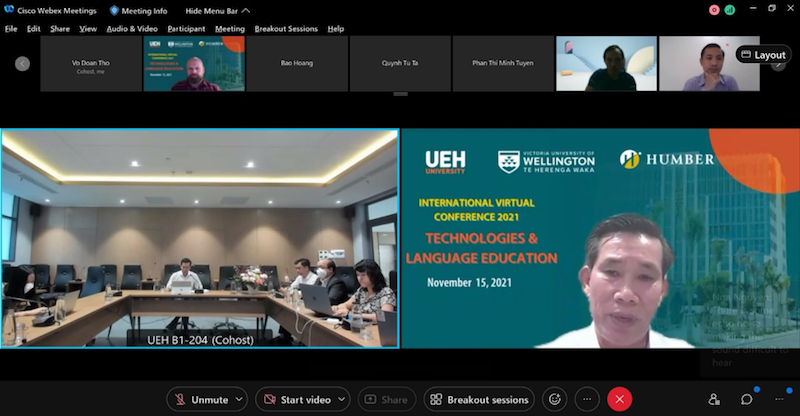The height and width of the screenshot is (416, 800).
Task: Click the Meeting Info shield icon
Action: click(x=114, y=10)
